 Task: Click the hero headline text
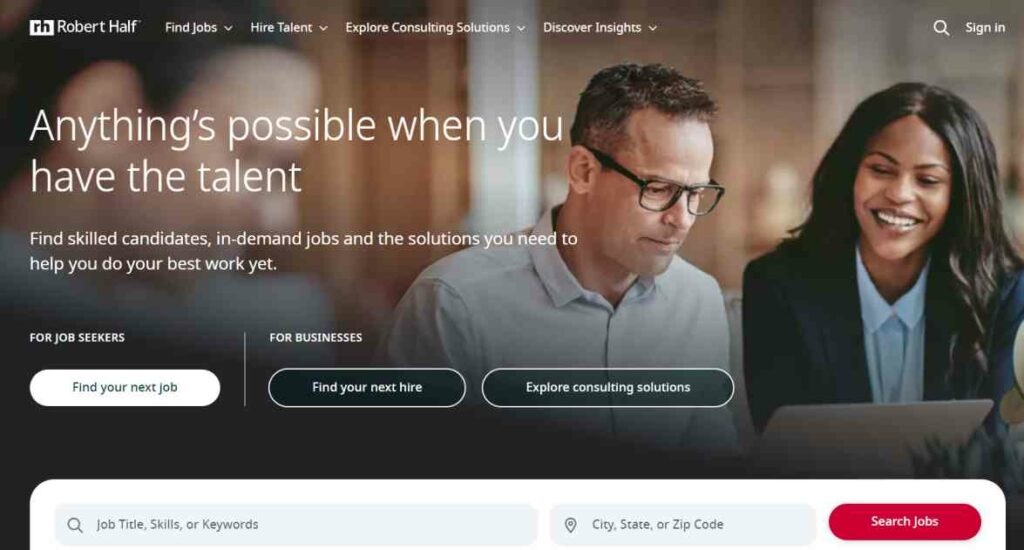tap(296, 151)
